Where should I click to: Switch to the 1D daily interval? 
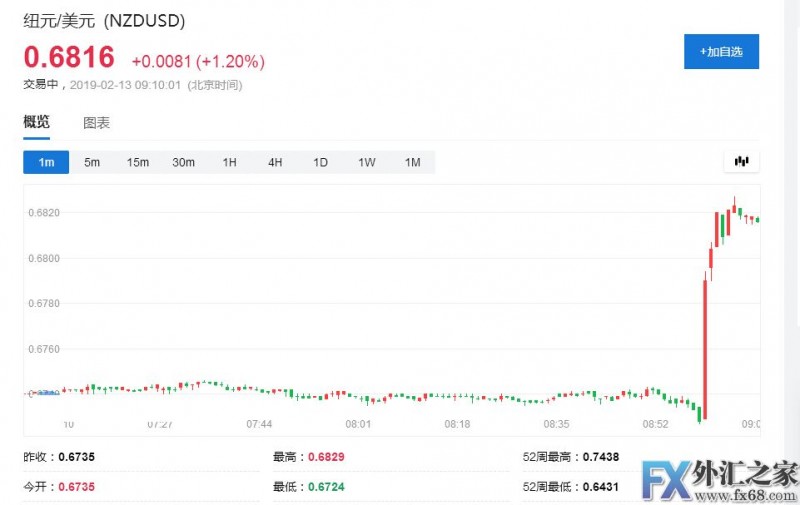point(320,162)
